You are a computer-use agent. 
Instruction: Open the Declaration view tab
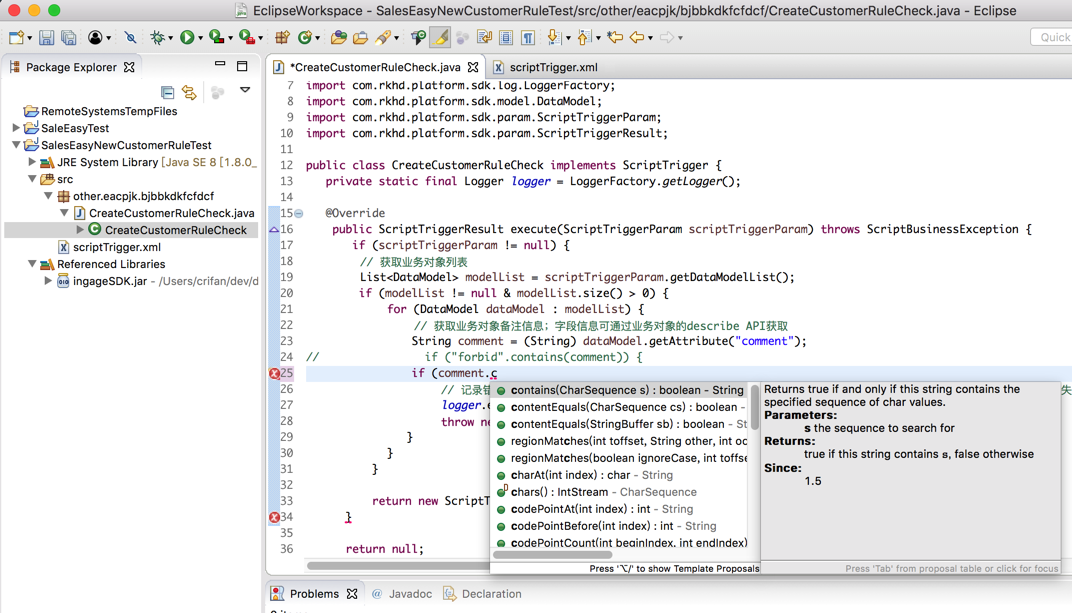pos(483,594)
